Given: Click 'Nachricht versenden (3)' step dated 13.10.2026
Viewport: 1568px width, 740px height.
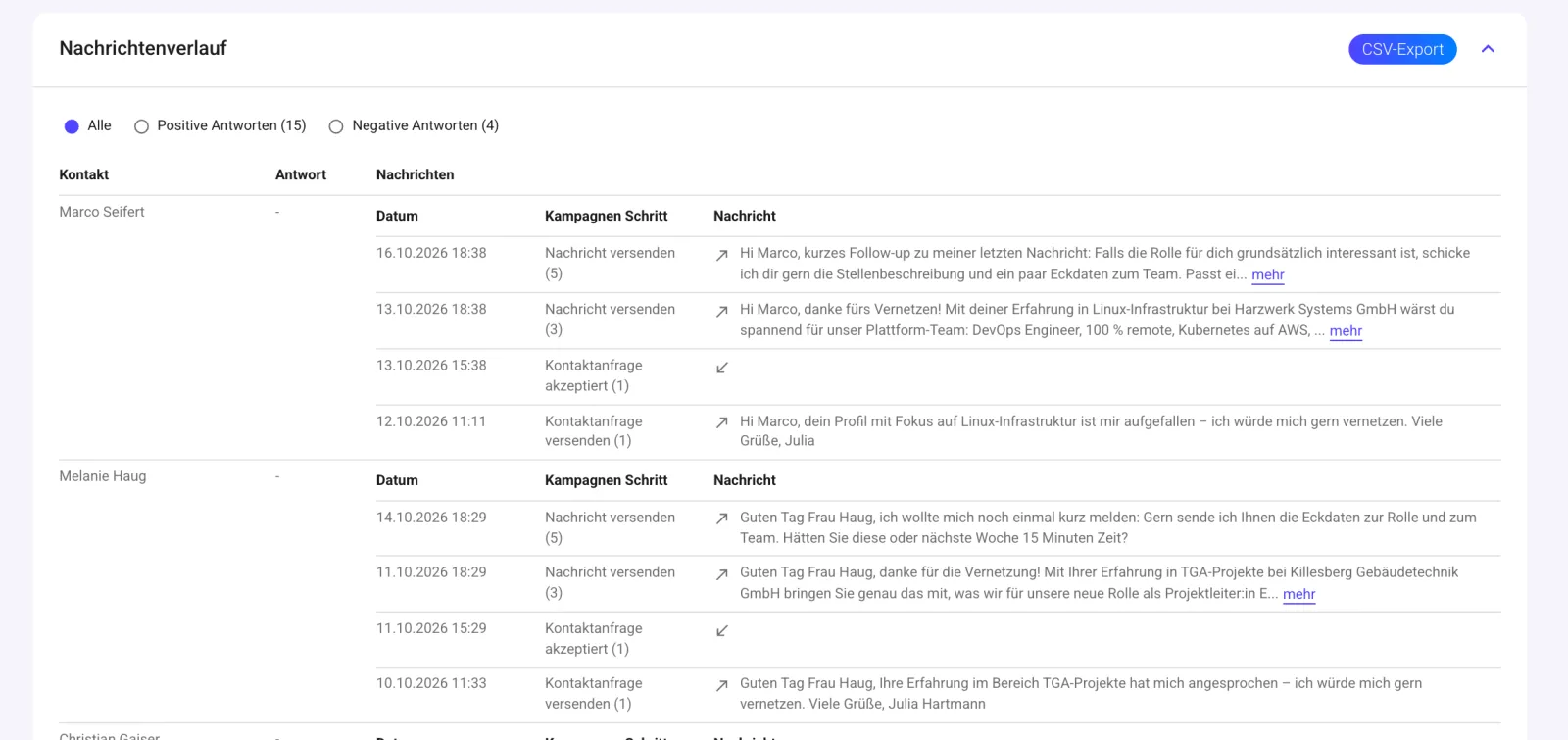Looking at the screenshot, I should point(611,320).
